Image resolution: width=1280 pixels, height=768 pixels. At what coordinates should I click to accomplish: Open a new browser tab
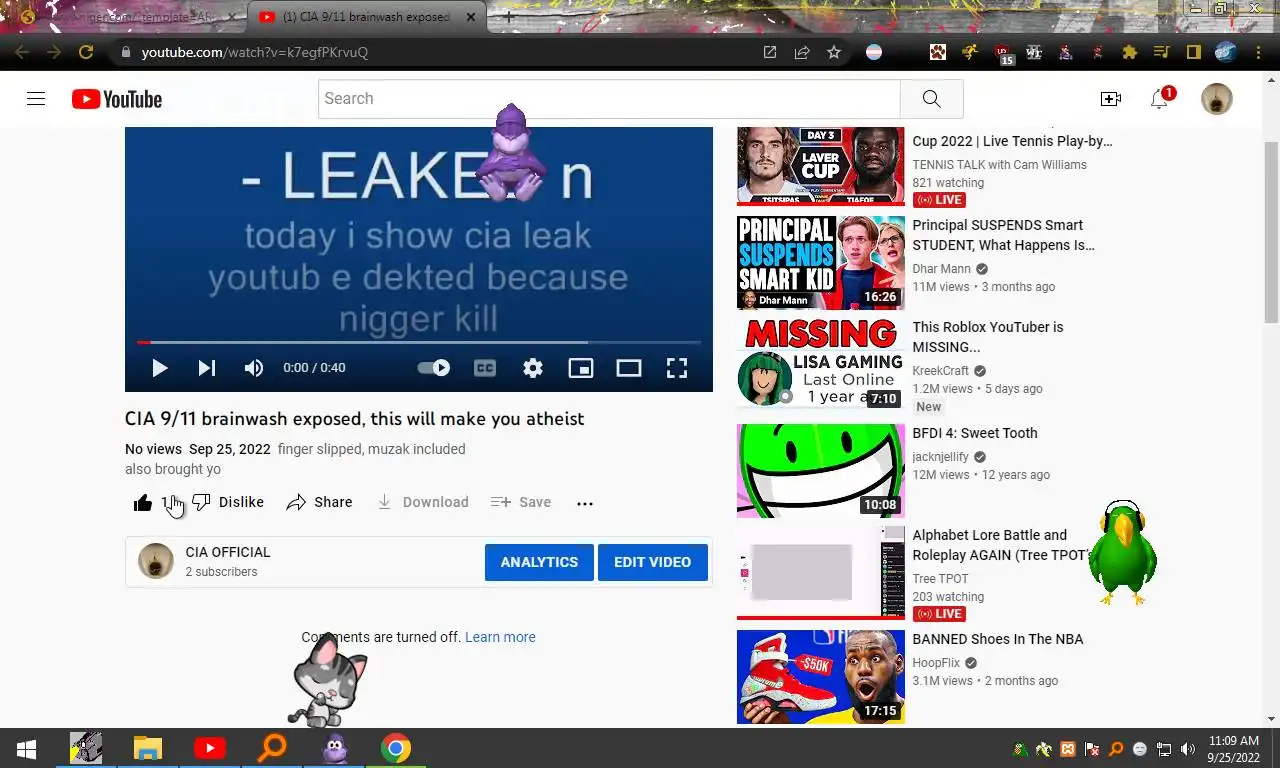click(x=509, y=17)
